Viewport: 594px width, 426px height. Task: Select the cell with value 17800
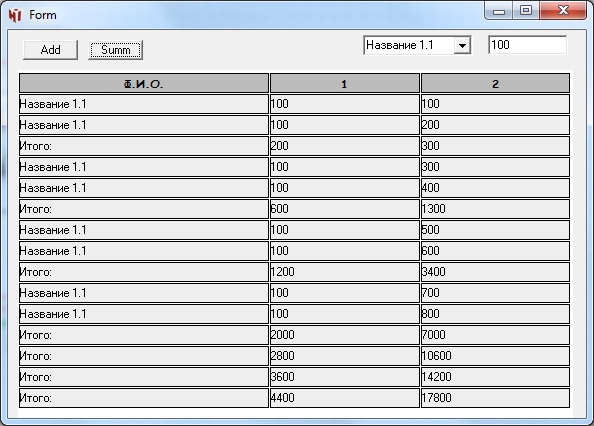496,398
